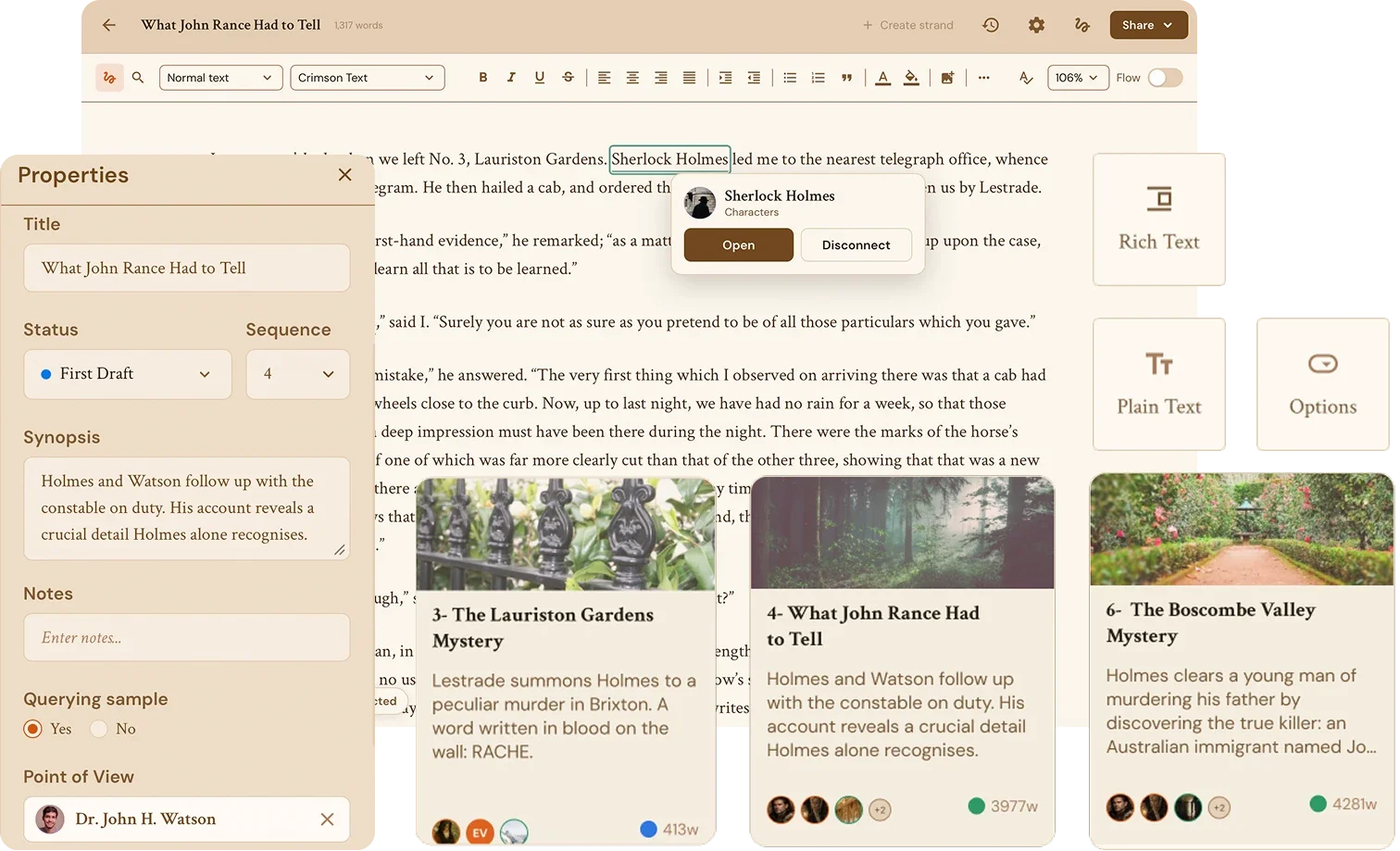Toggle the Flow switch
1400x851 pixels.
[x=1165, y=78]
